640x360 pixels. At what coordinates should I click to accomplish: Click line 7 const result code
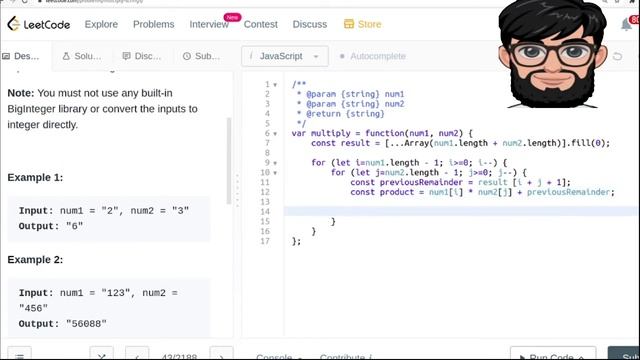(x=460, y=143)
